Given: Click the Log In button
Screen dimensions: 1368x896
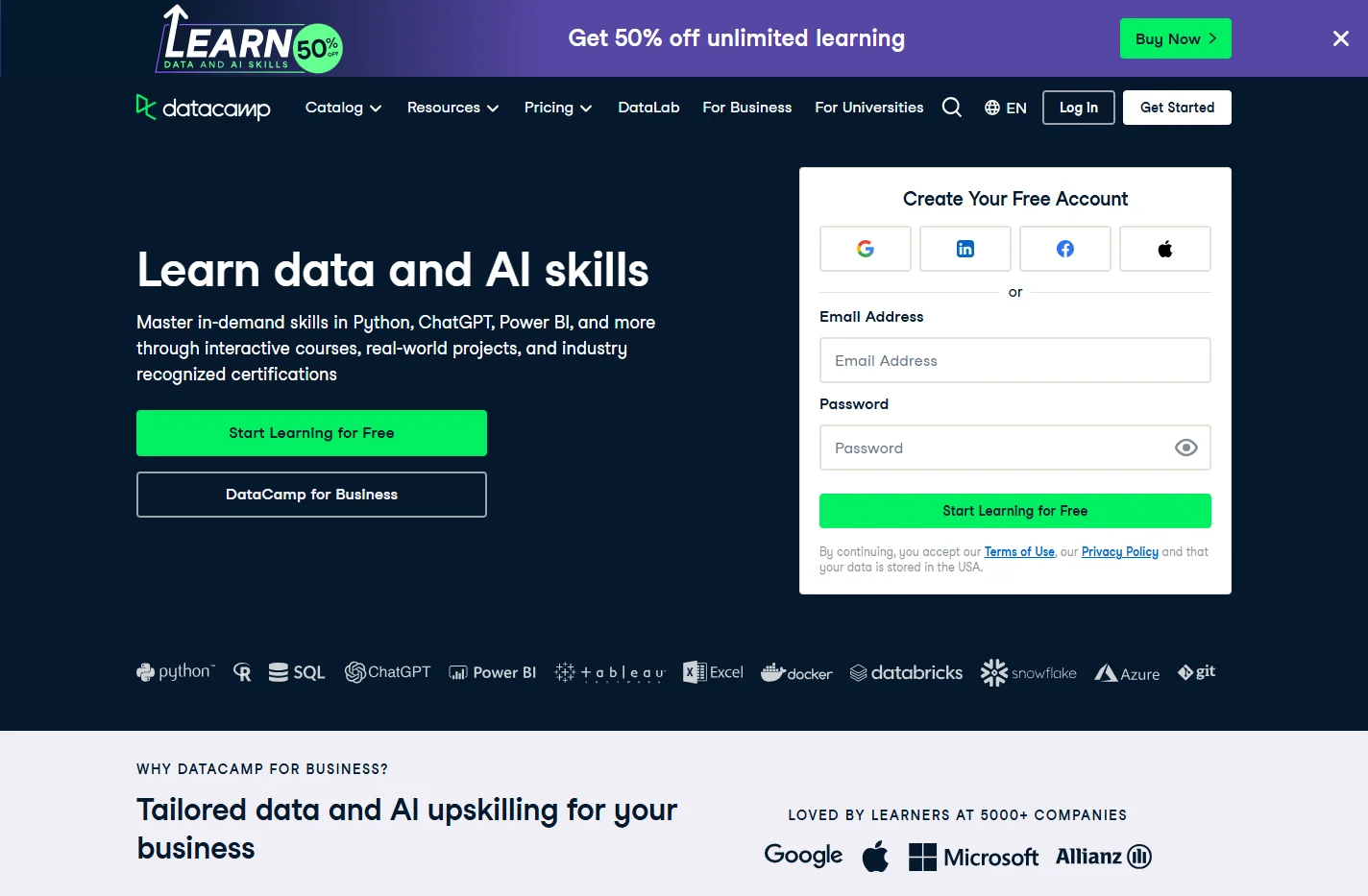Looking at the screenshot, I should point(1079,108).
